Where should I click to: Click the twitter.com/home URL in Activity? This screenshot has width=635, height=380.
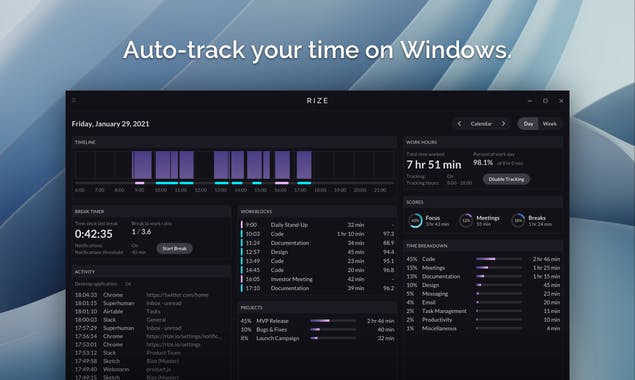click(177, 295)
